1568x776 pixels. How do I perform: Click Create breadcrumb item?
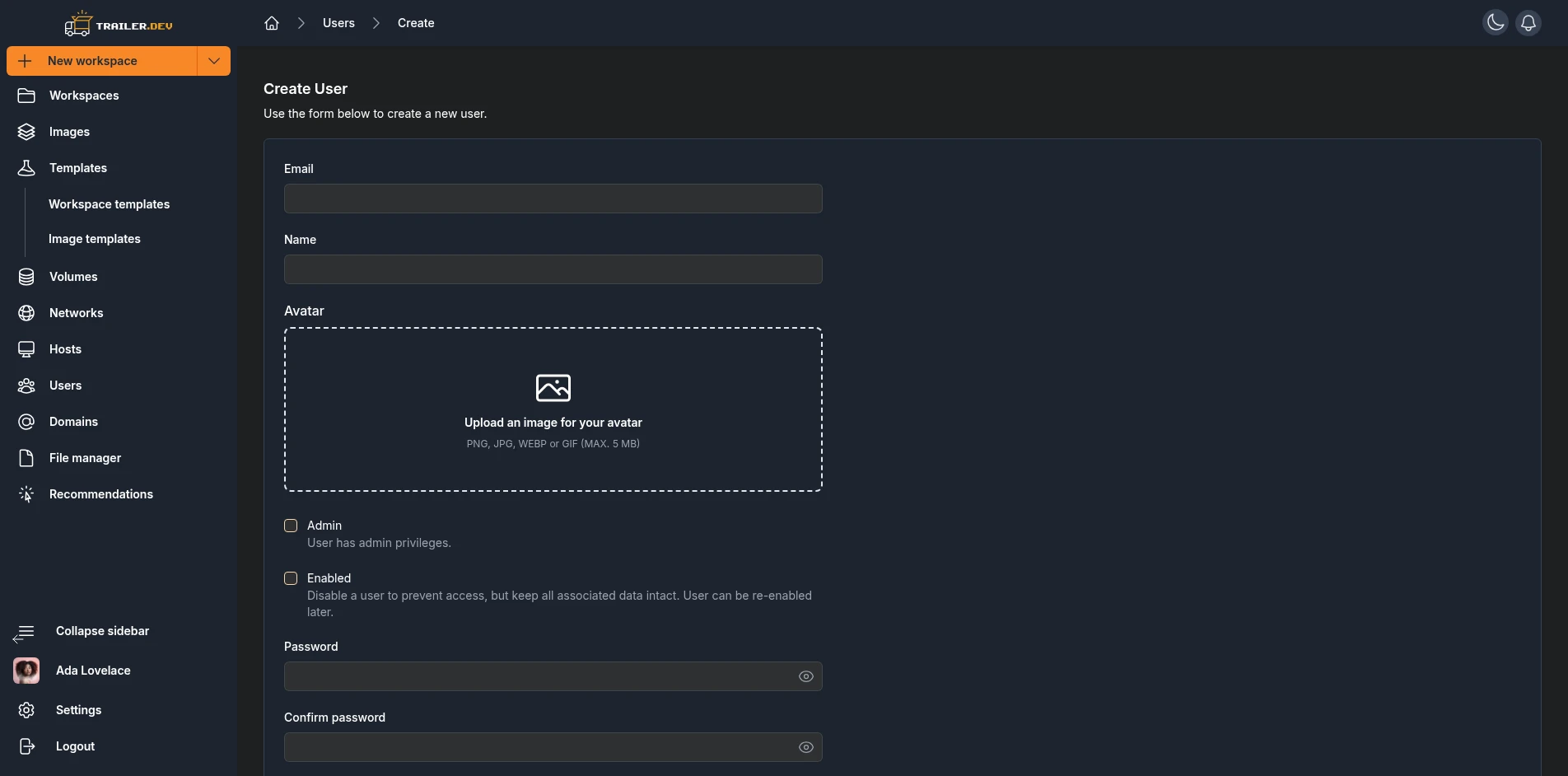[x=416, y=23]
